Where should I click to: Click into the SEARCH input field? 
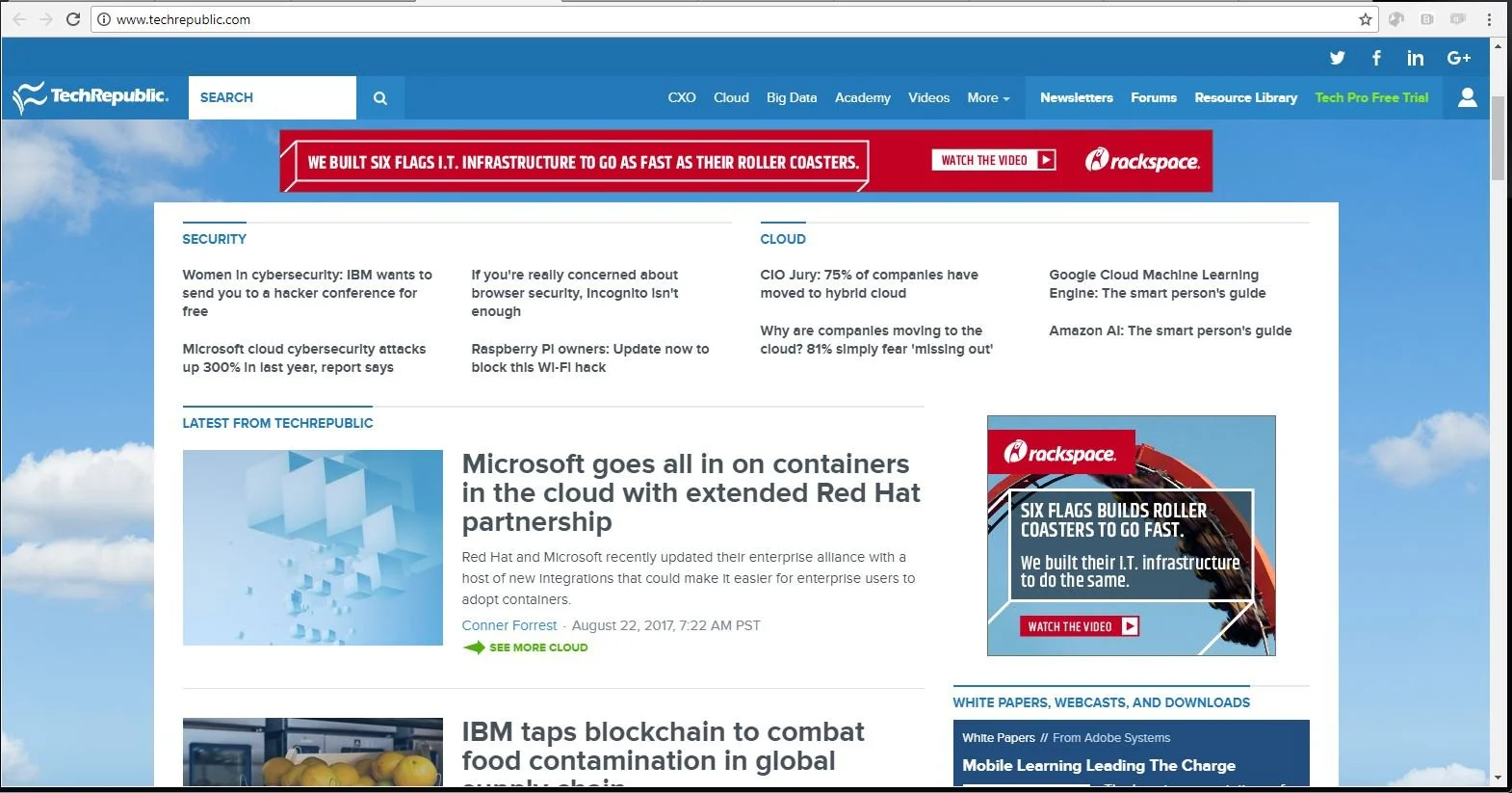[273, 97]
